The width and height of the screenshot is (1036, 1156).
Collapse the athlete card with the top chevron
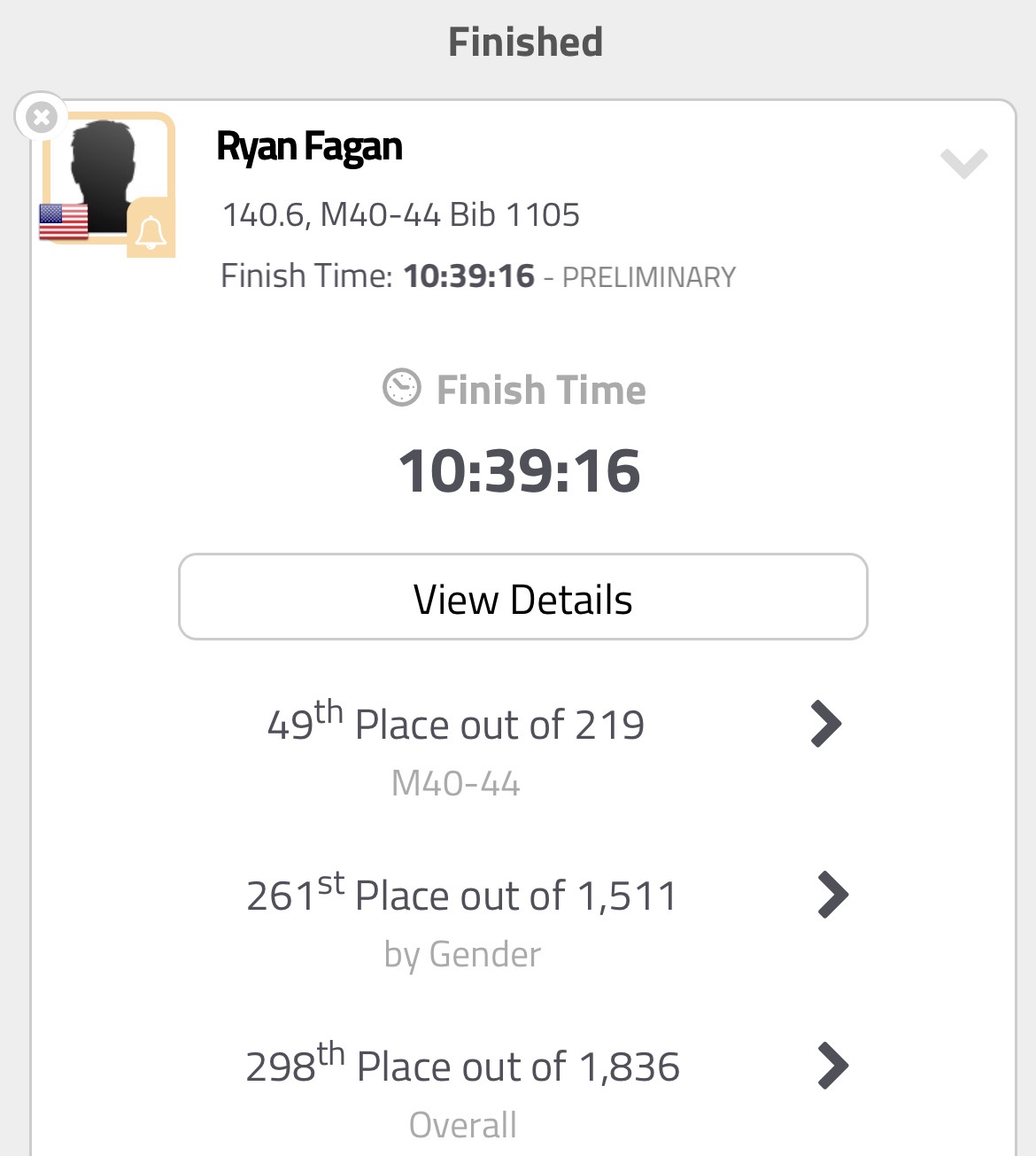(x=963, y=163)
